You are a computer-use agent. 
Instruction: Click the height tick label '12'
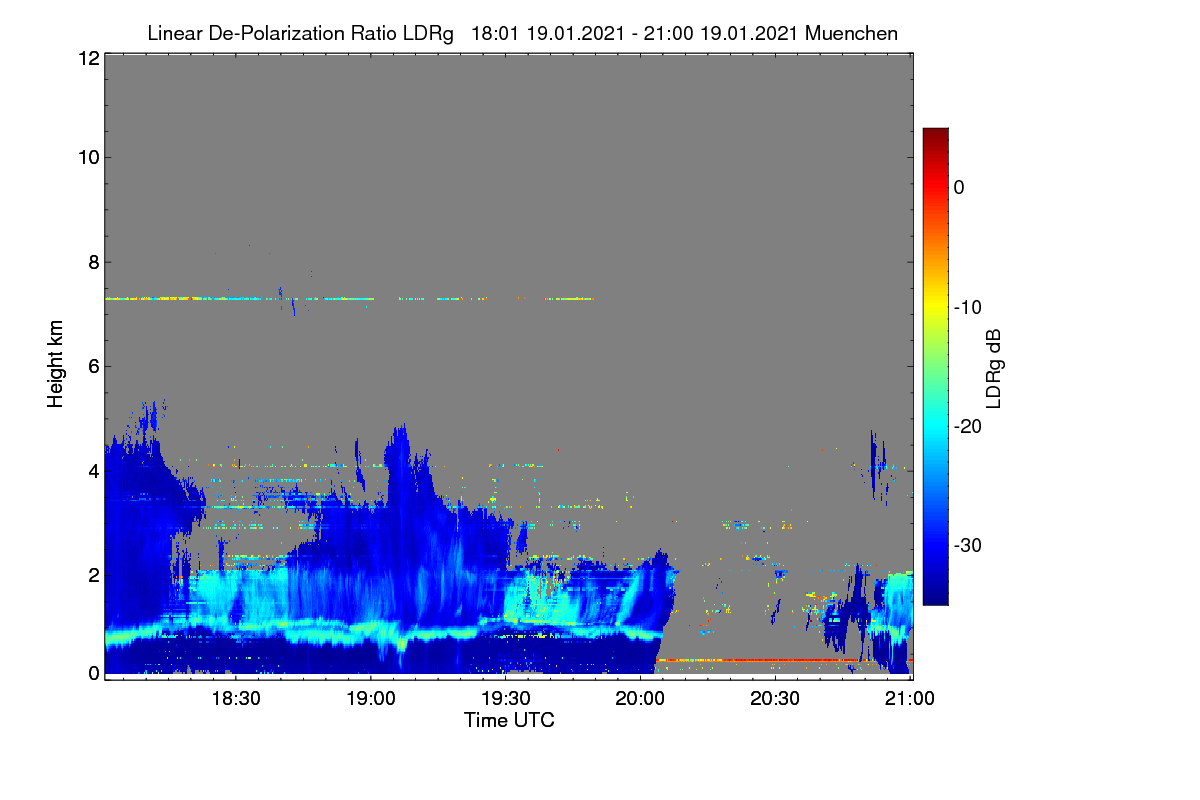88,58
